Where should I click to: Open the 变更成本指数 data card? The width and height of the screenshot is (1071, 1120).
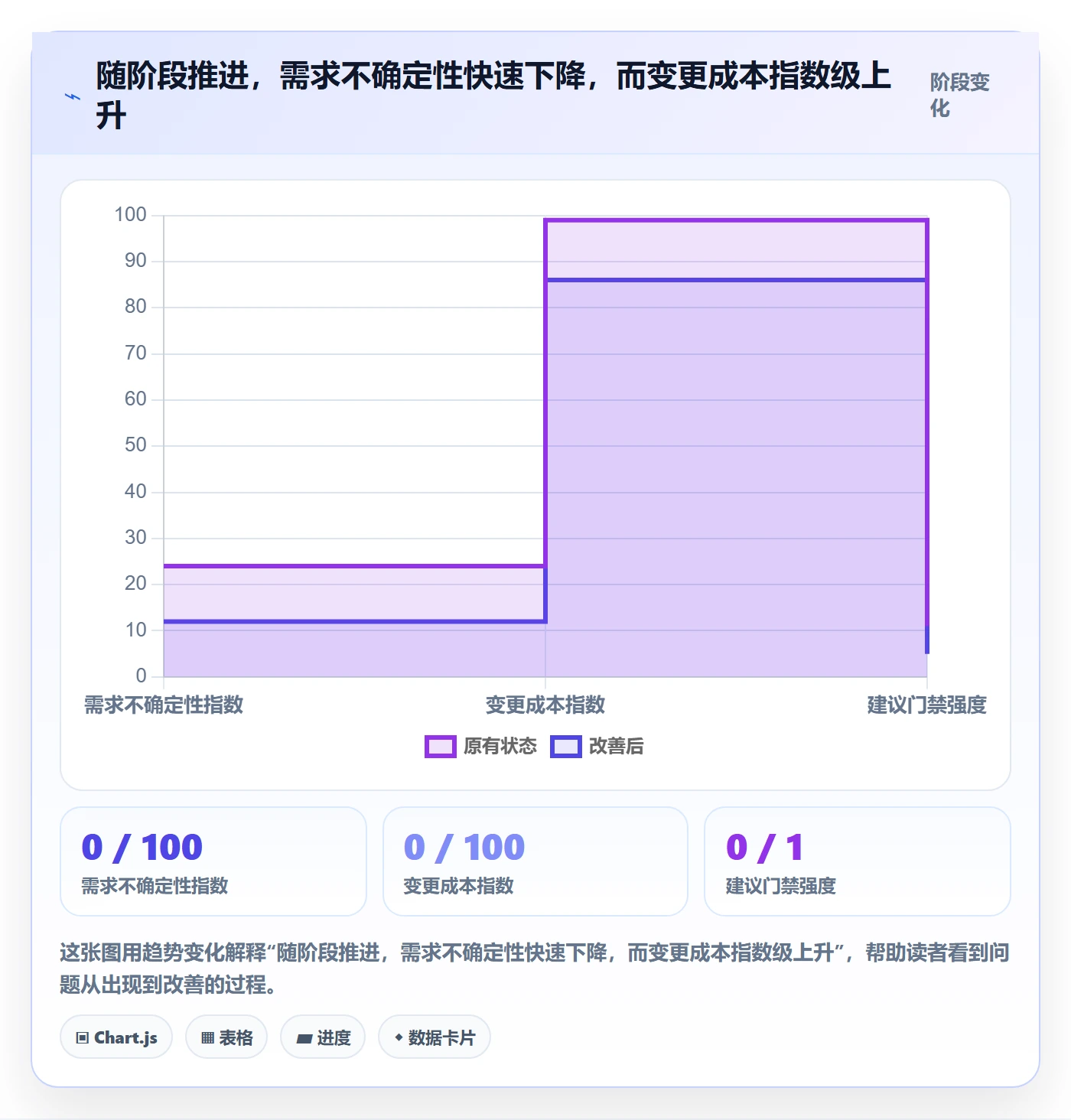535,861
